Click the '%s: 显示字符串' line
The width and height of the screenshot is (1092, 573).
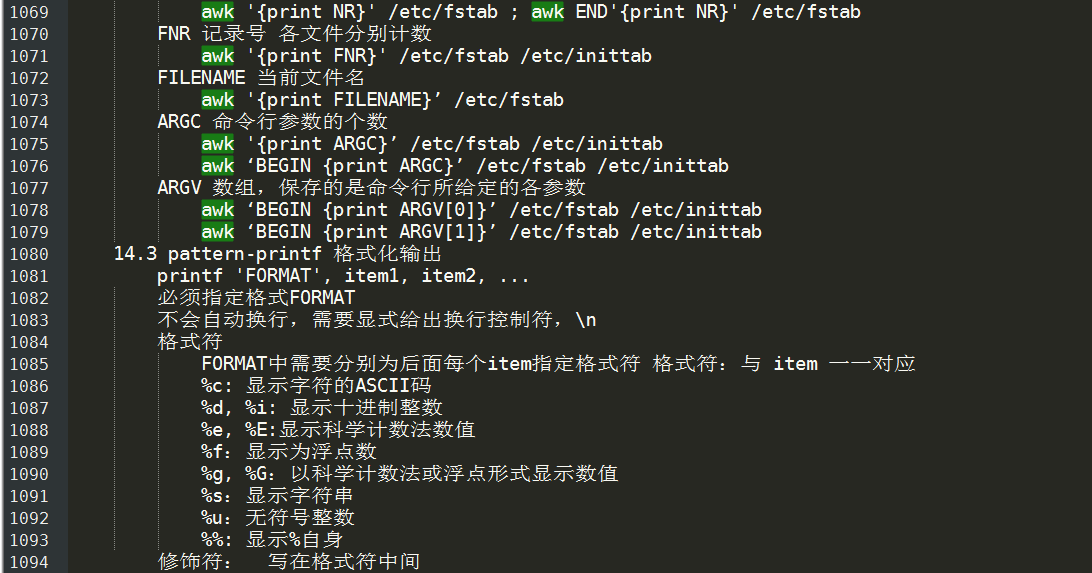pyautogui.click(x=277, y=496)
